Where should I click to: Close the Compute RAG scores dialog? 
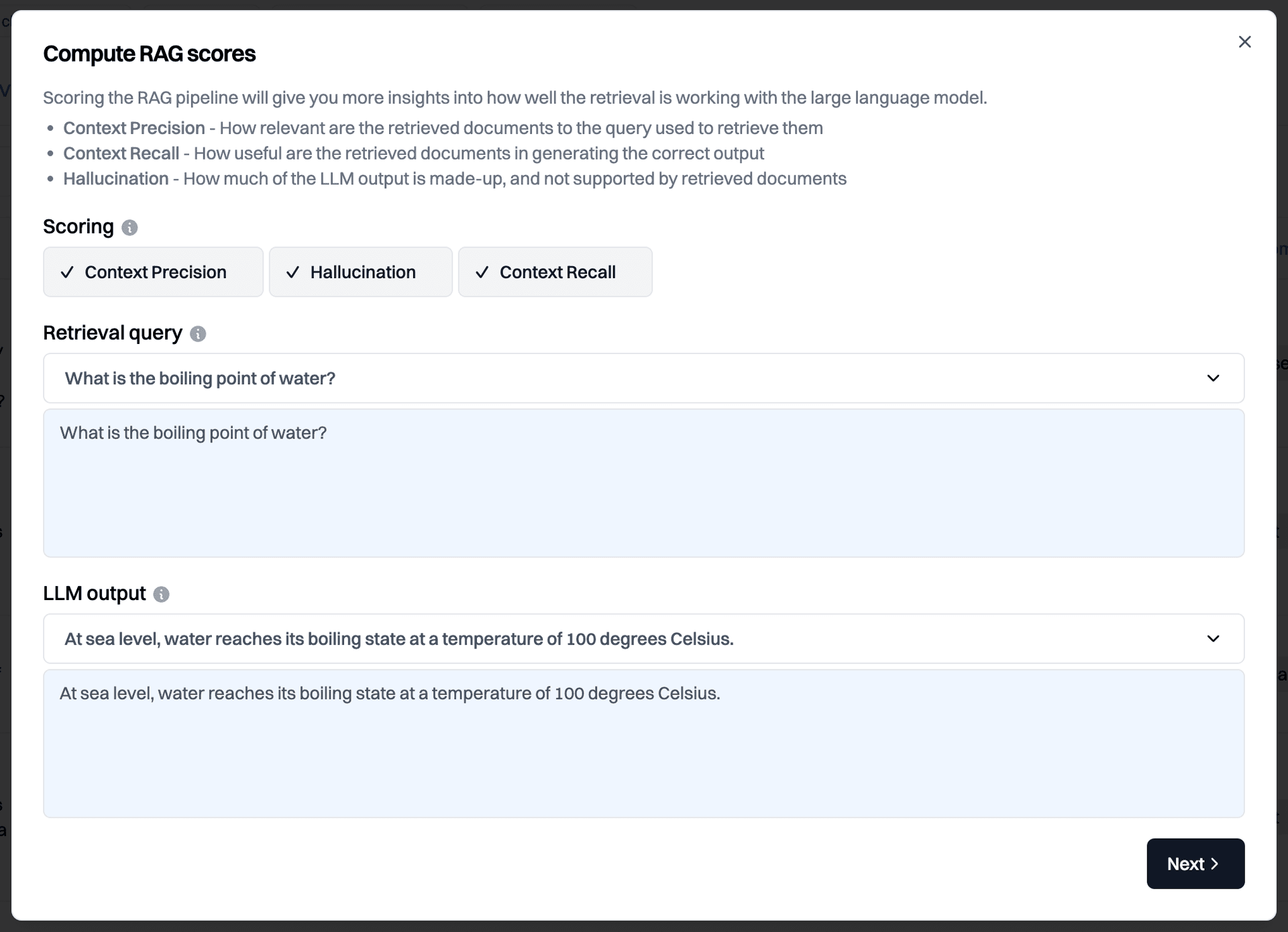(x=1244, y=42)
